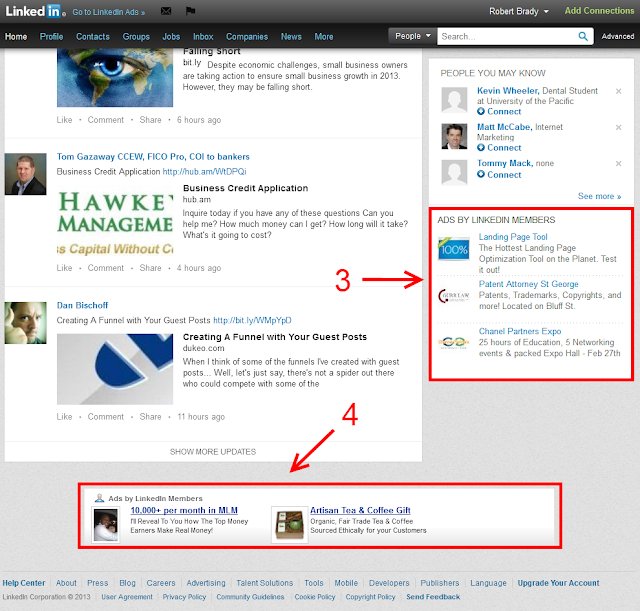The height and width of the screenshot is (611, 640).
Task: Click the flag notifications icon
Action: pos(190,11)
